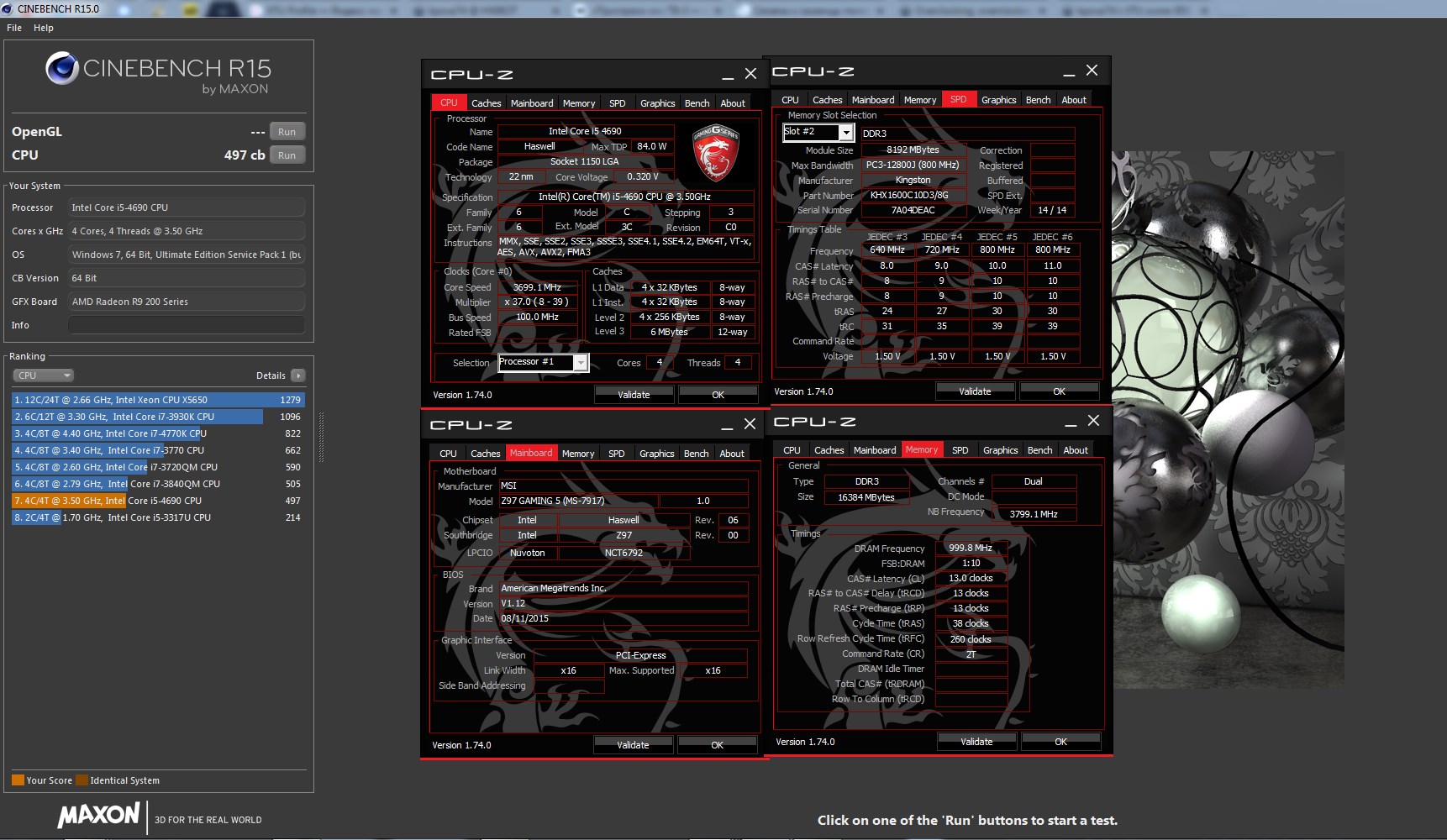Open the Slot #2 memory slot dropdown
The width and height of the screenshot is (1447, 840).
(x=846, y=132)
